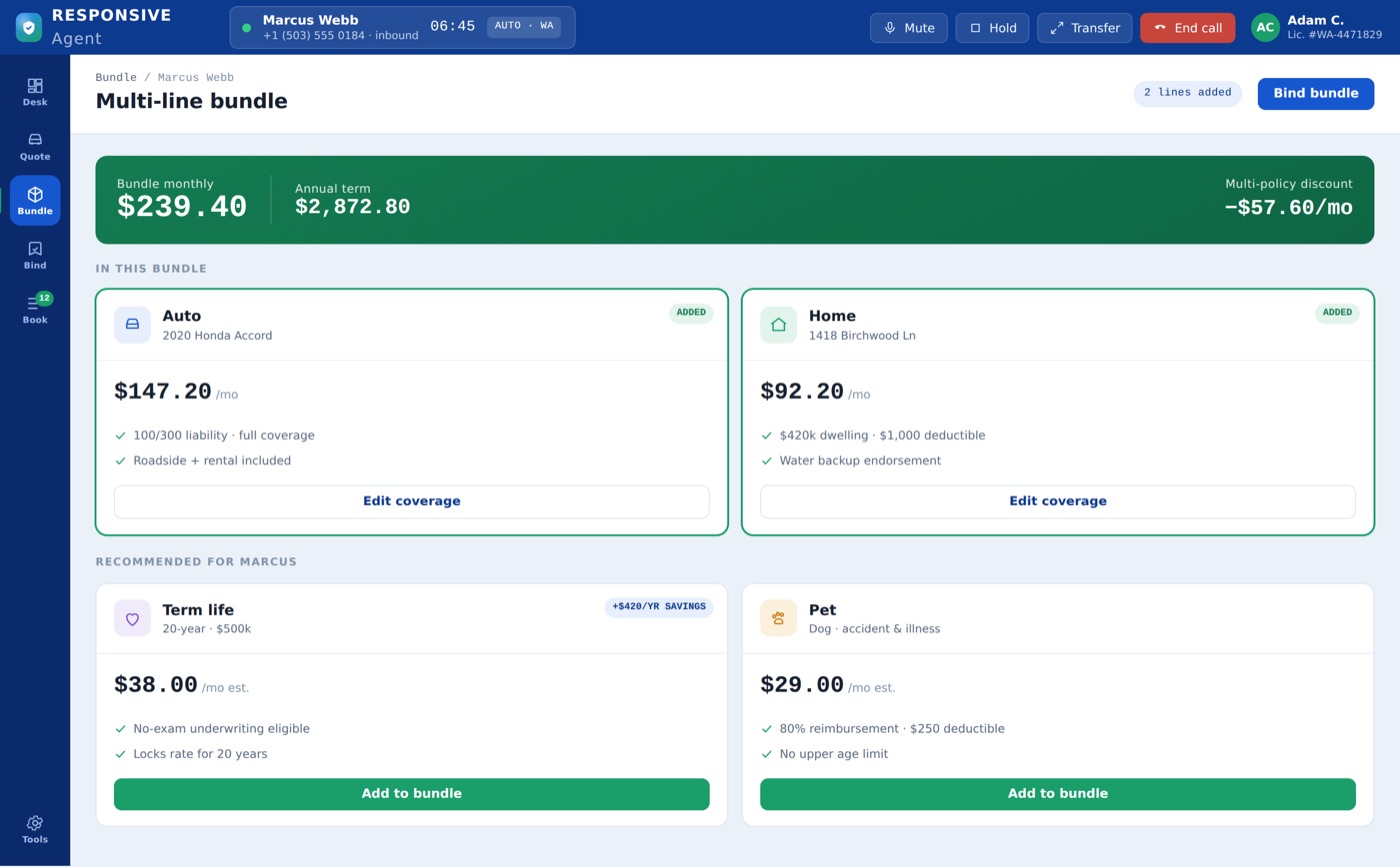The image size is (1400, 867).
Task: Click the +$420/YR SAVINGS badge
Action: coord(658,607)
